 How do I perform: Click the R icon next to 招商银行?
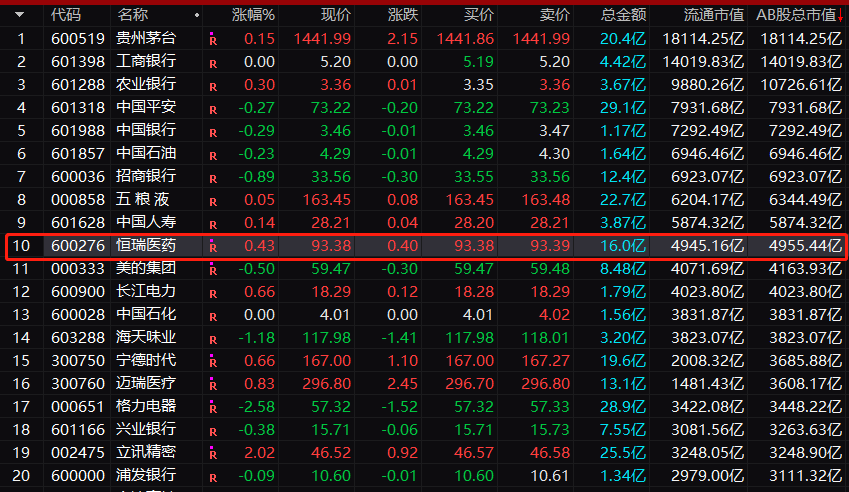[212, 178]
